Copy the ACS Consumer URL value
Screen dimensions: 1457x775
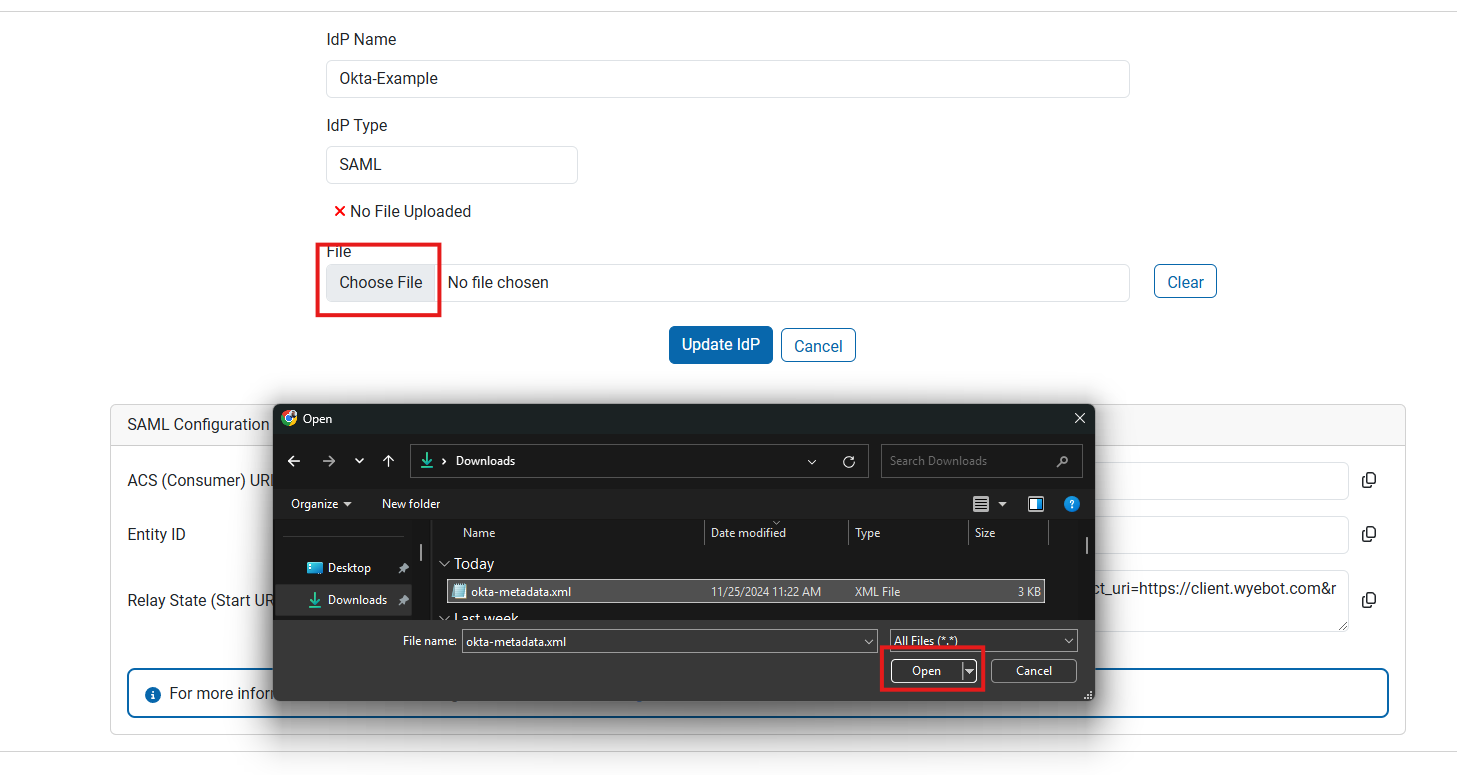coord(1369,480)
